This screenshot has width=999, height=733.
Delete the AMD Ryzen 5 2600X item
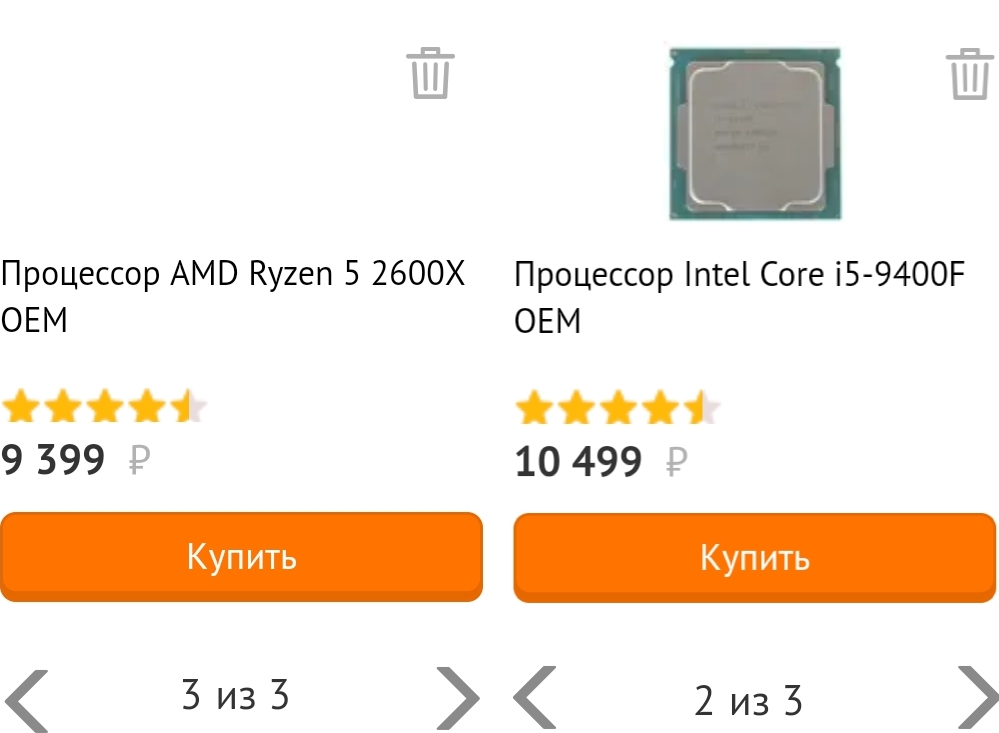click(430, 72)
